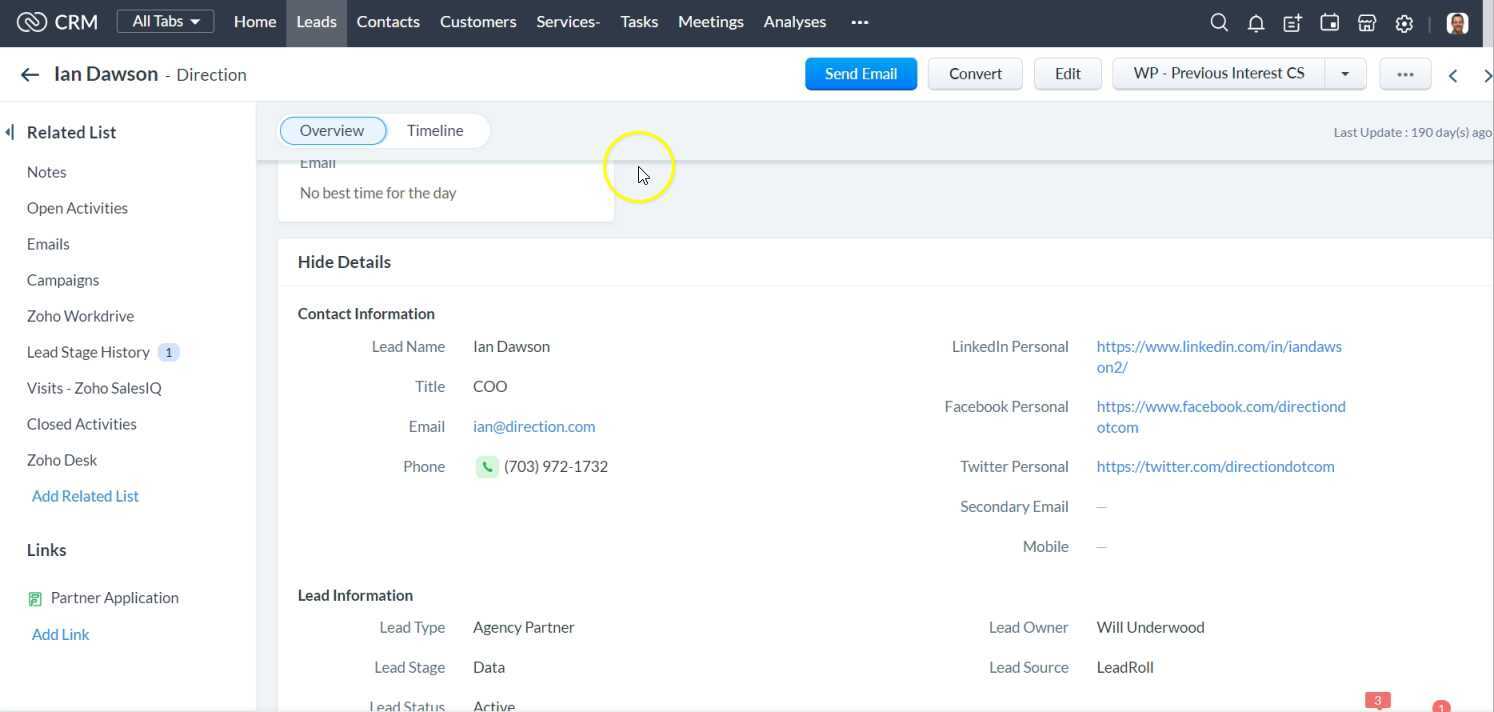The width and height of the screenshot is (1494, 712).
Task: Open the more actions ellipsis menu
Action: (1404, 73)
